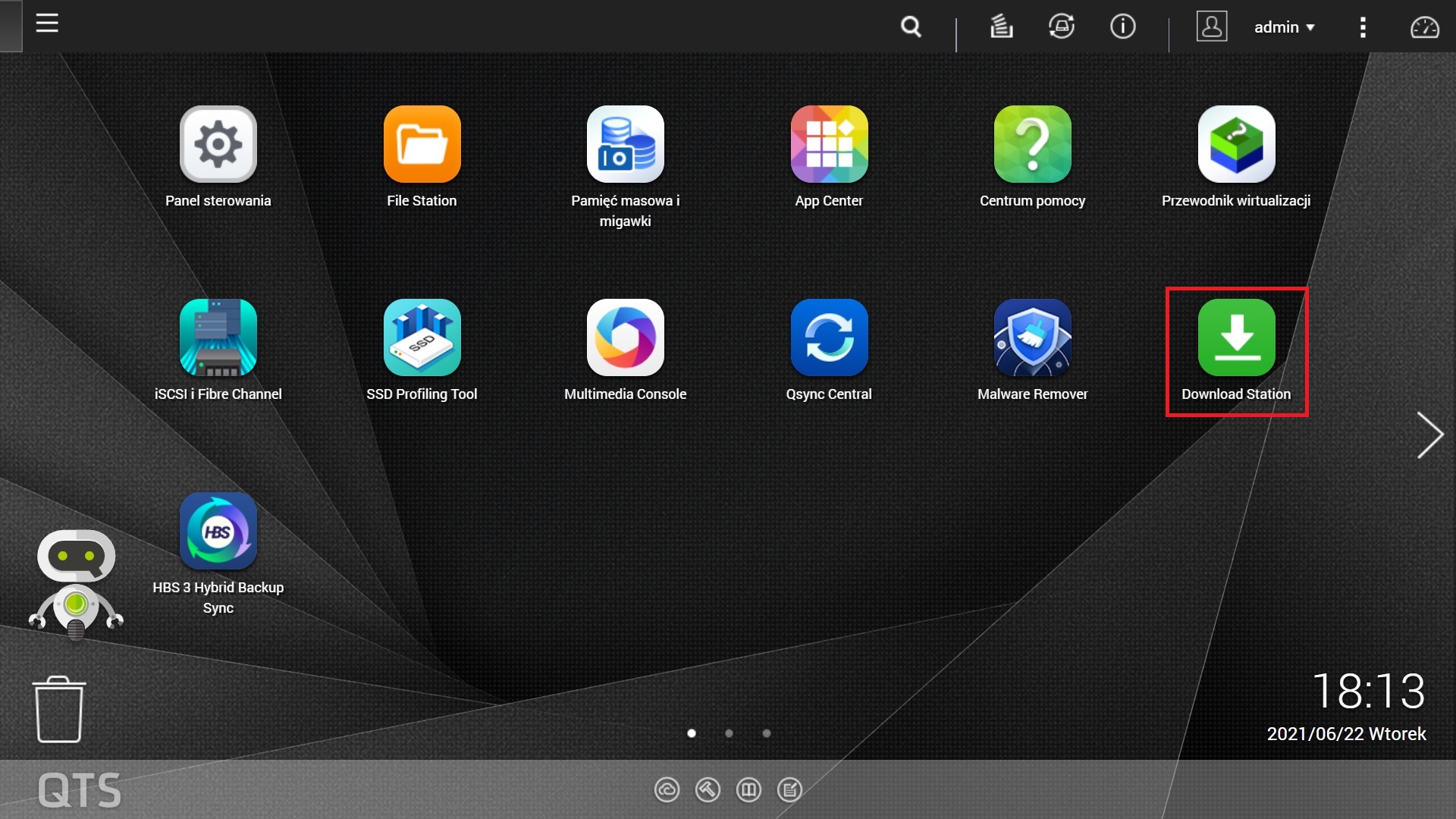Click the date 2021/06/22 Wtorek
The width and height of the screenshot is (1456, 819).
[1347, 734]
